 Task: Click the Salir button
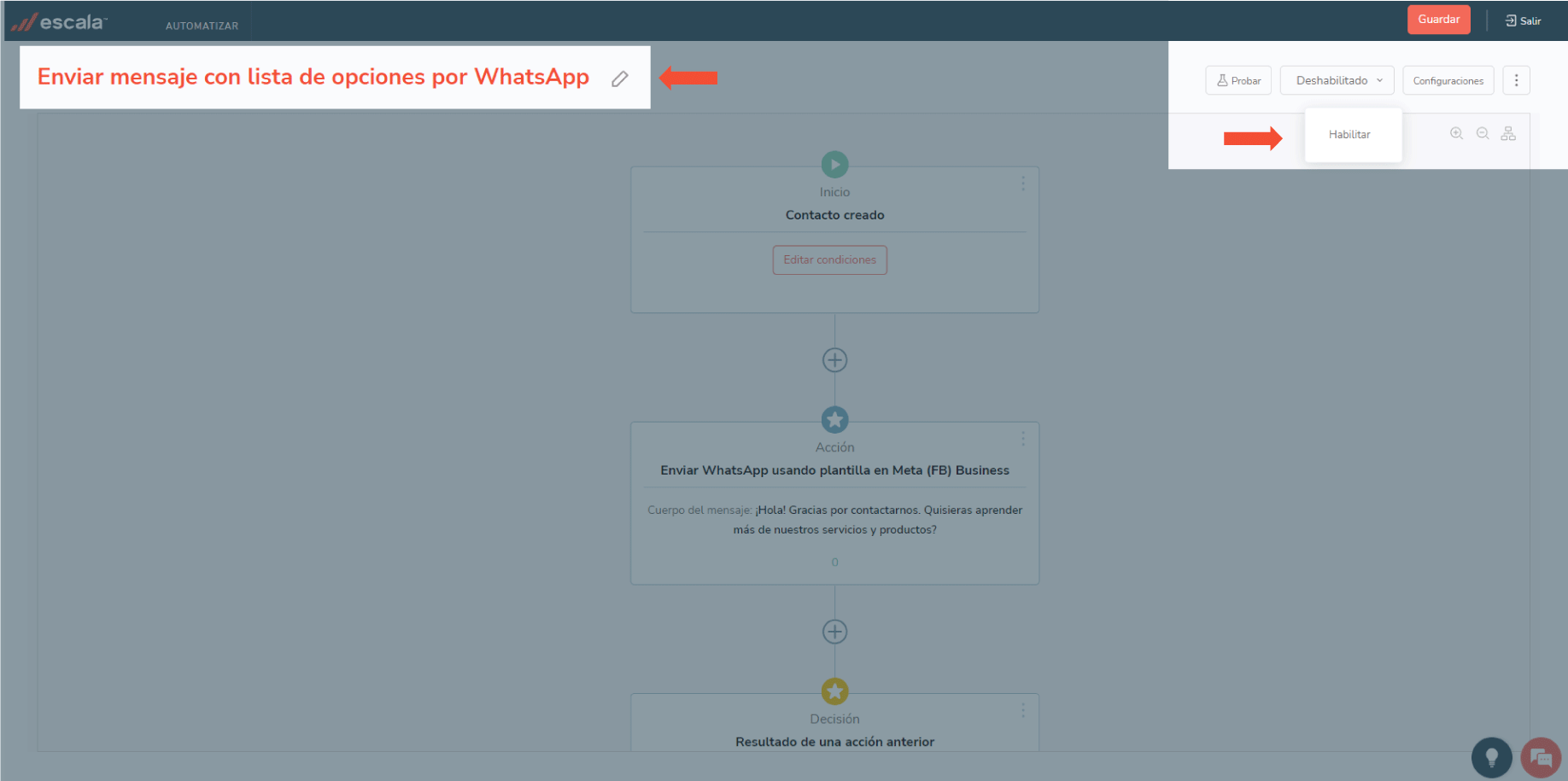click(1523, 20)
